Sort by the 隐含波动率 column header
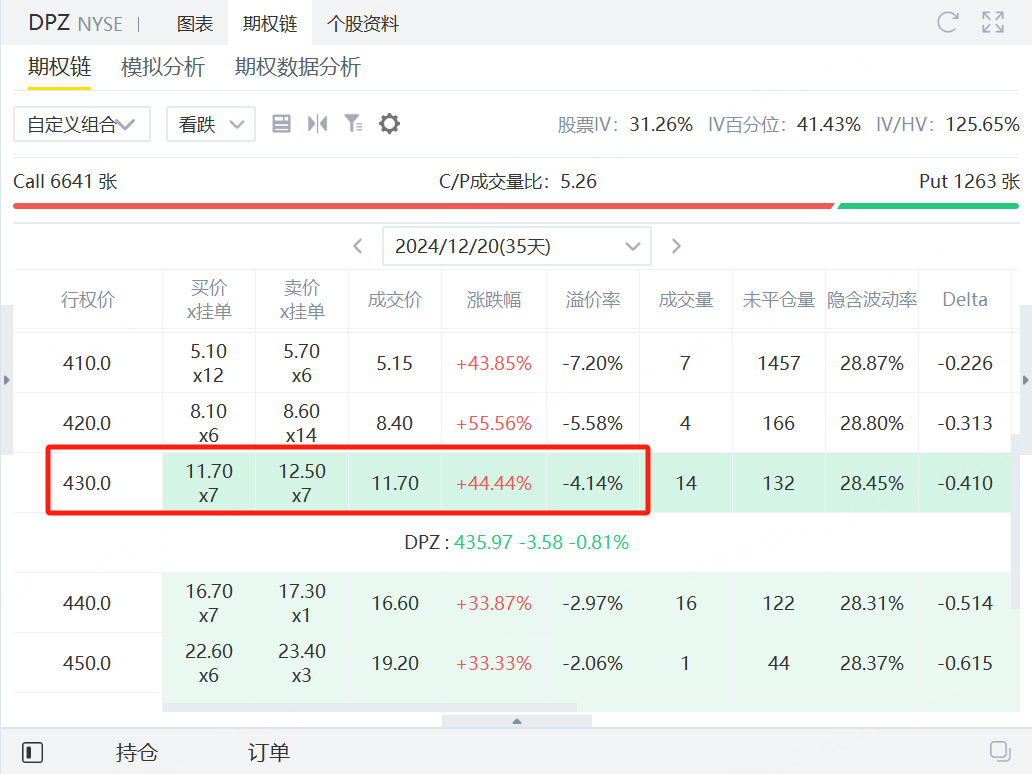The height and width of the screenshot is (774, 1032). click(872, 299)
